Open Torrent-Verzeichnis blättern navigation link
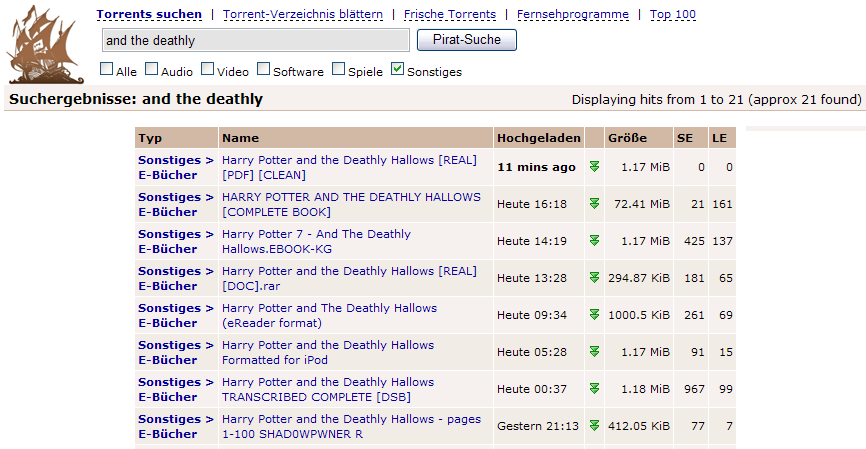This screenshot has width=866, height=449. click(303, 14)
